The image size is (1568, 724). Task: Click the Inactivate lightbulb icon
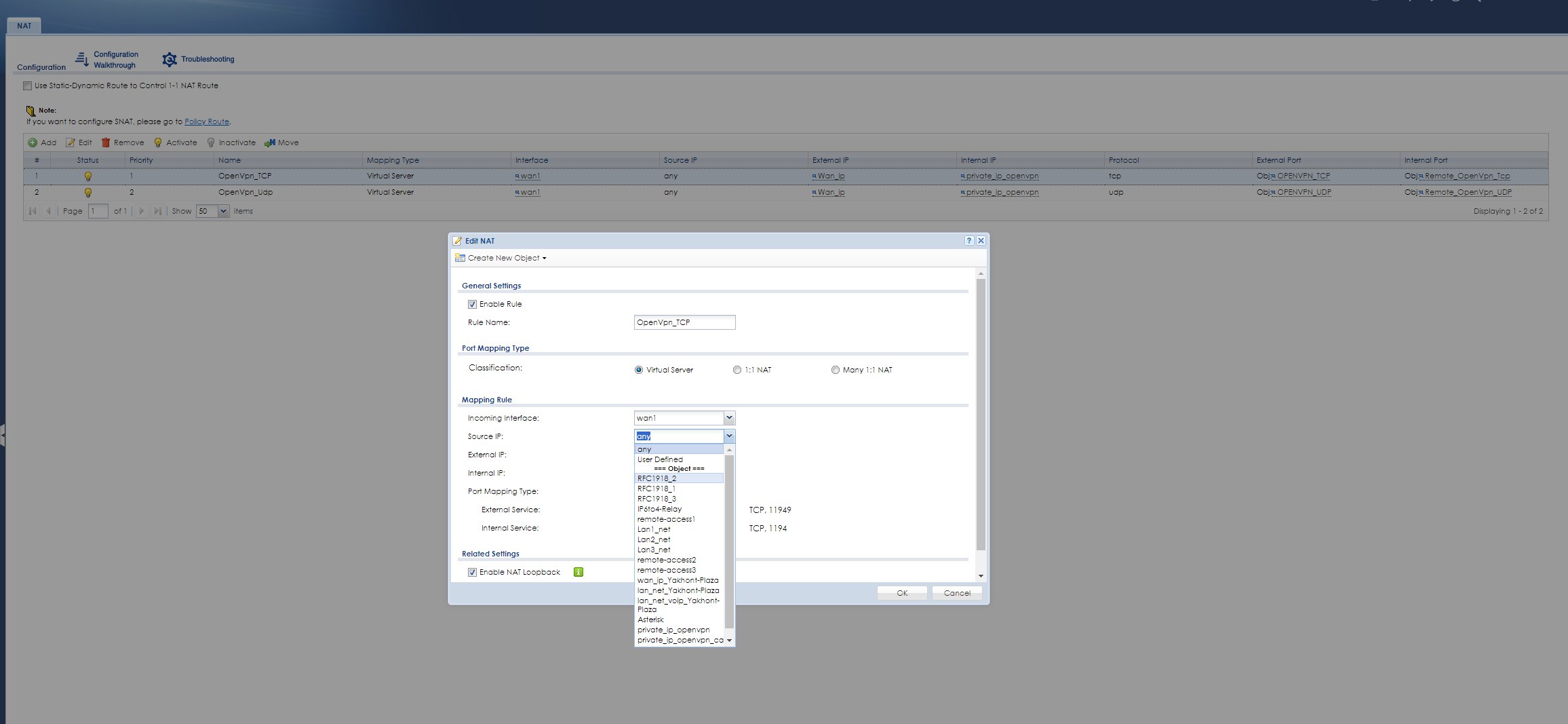pos(211,142)
